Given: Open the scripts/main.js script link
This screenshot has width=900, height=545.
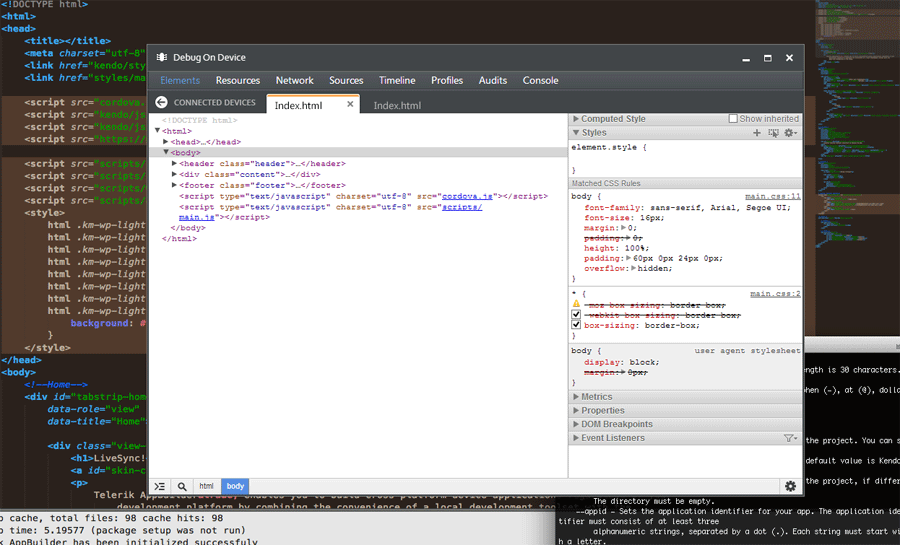Looking at the screenshot, I should point(462,207).
